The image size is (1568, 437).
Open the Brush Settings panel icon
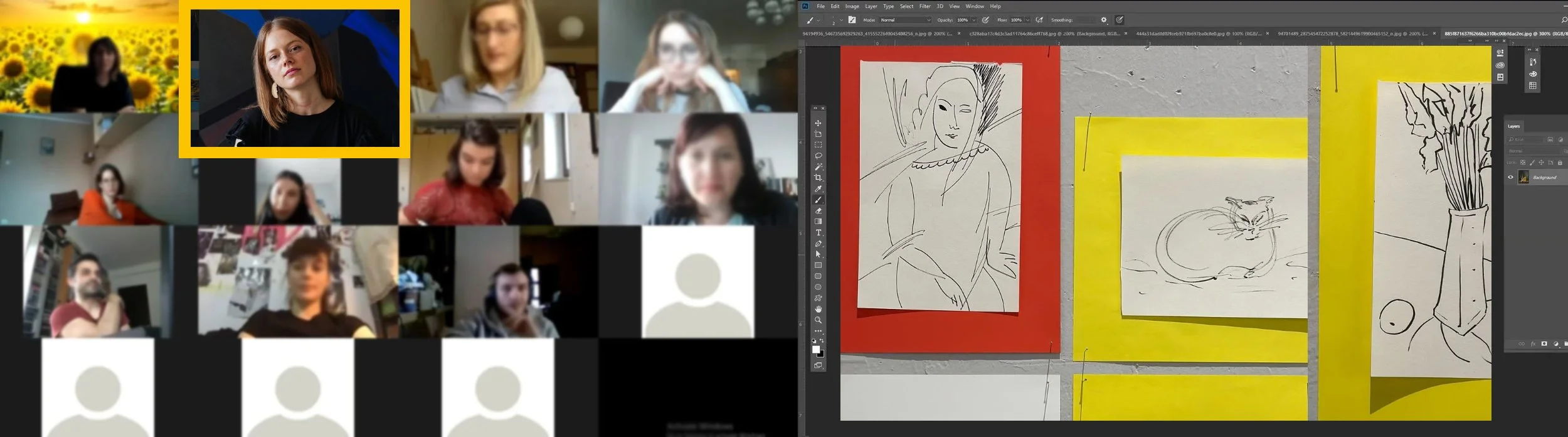point(852,20)
